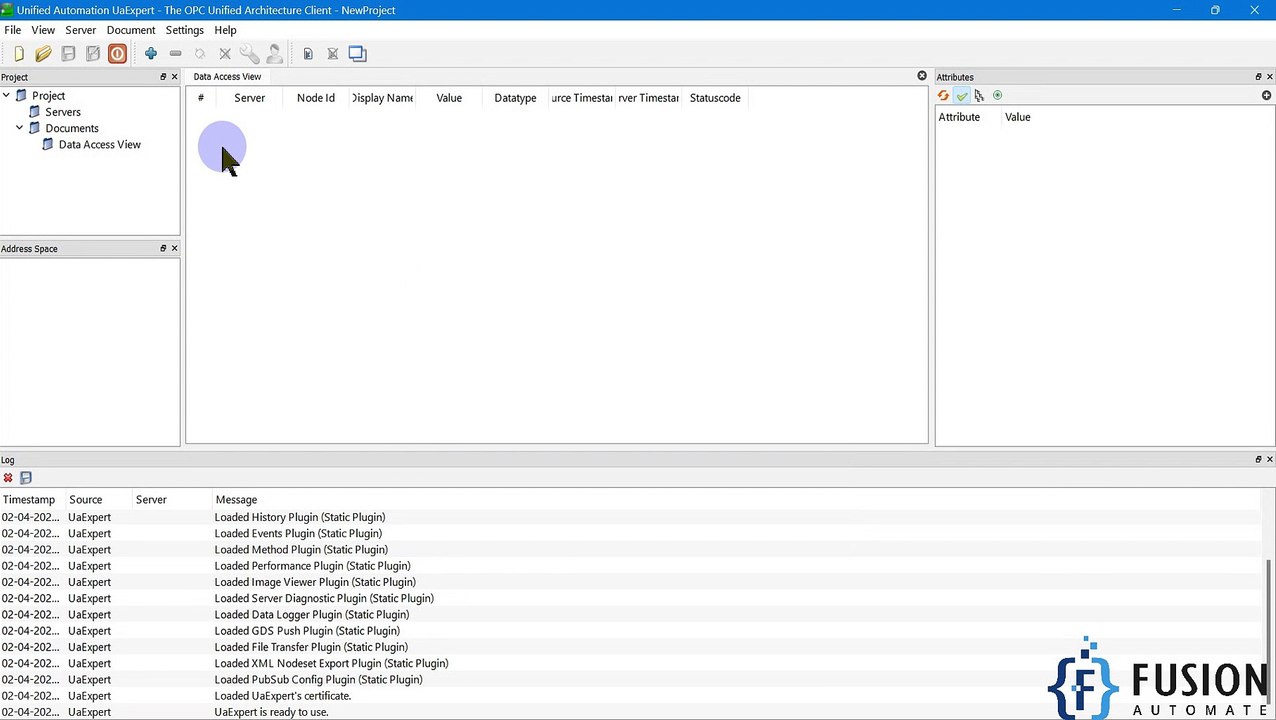Screen dimensions: 1276x720
Task: Select the Documents folder in tree
Action: coord(72,128)
